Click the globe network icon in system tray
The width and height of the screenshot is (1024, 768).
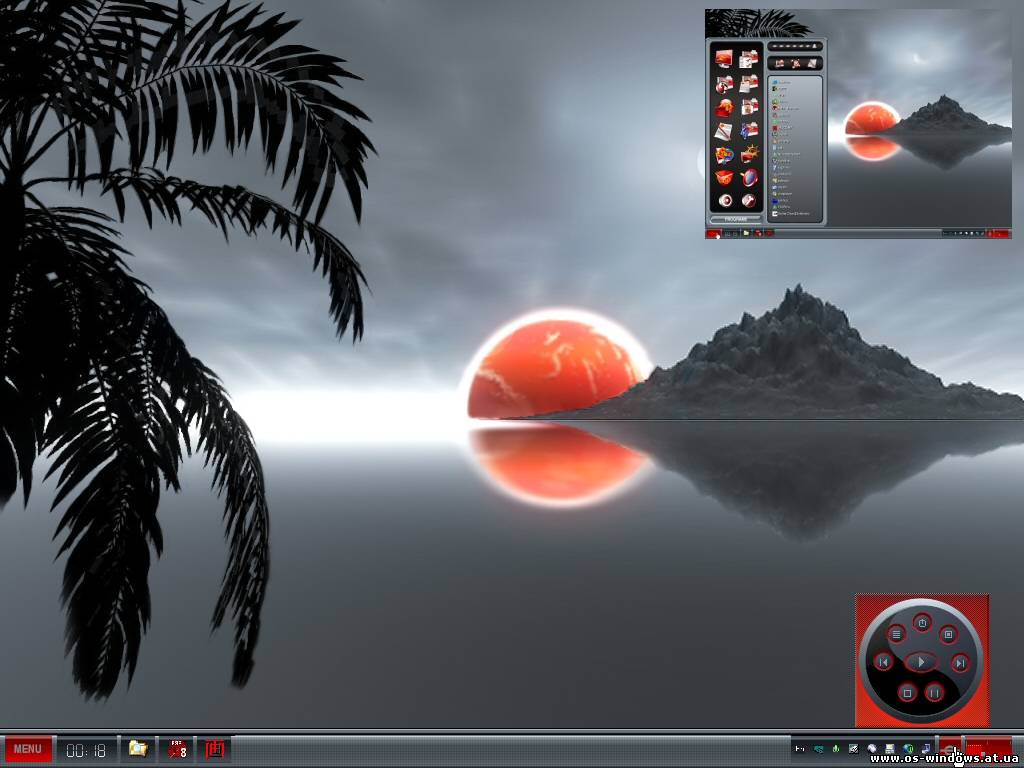[x=908, y=748]
